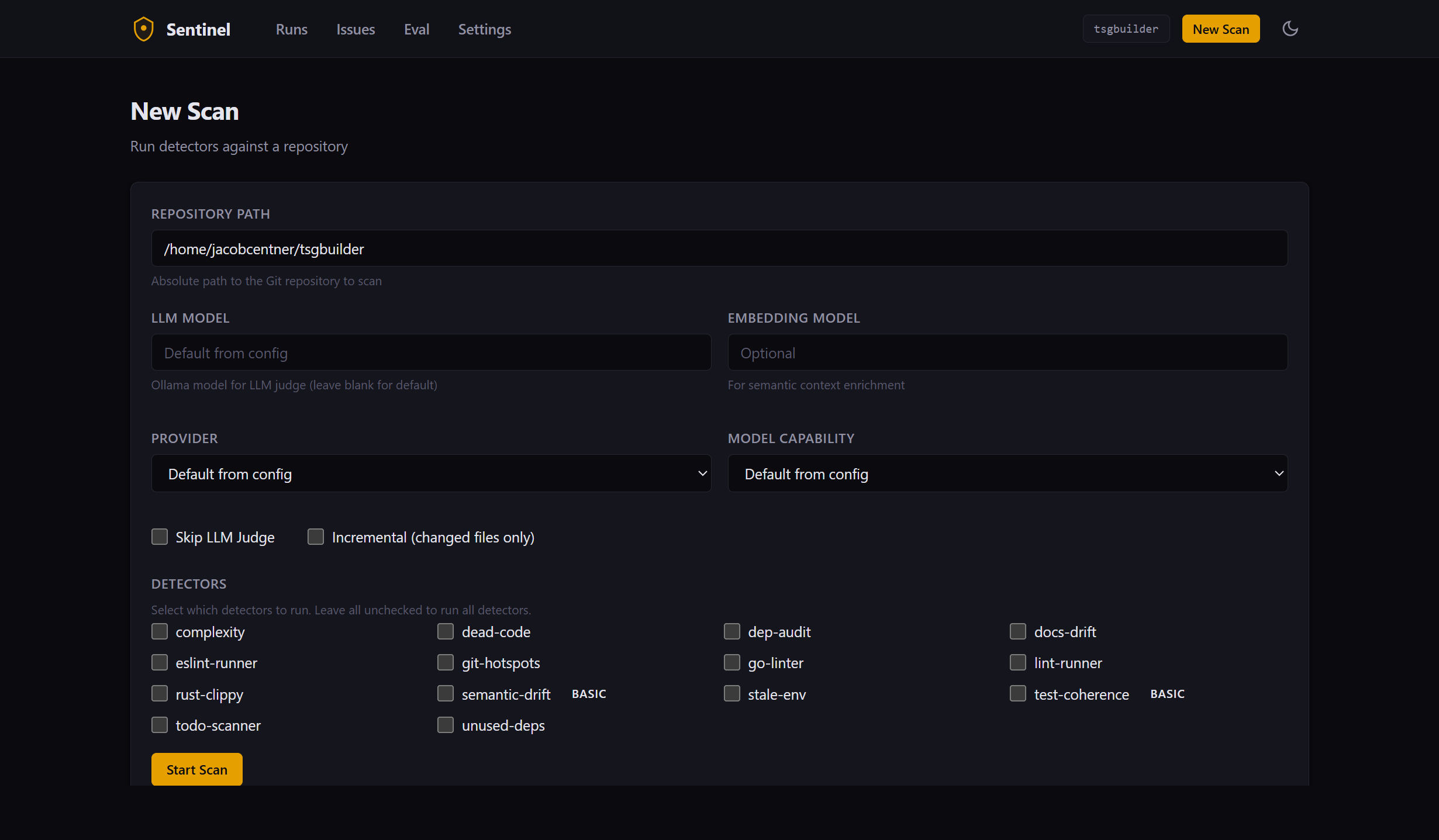Click the PROVIDER label
1439x840 pixels.
(x=185, y=438)
